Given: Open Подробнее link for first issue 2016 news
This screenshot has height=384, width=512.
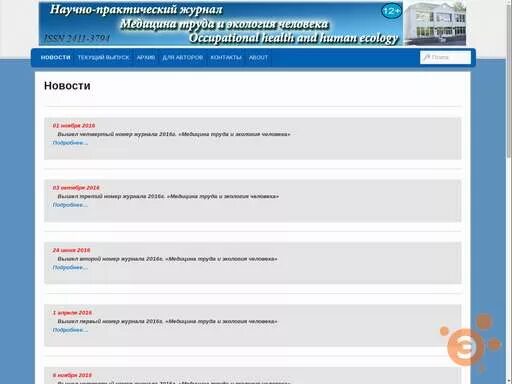Looking at the screenshot, I should pos(70,330).
